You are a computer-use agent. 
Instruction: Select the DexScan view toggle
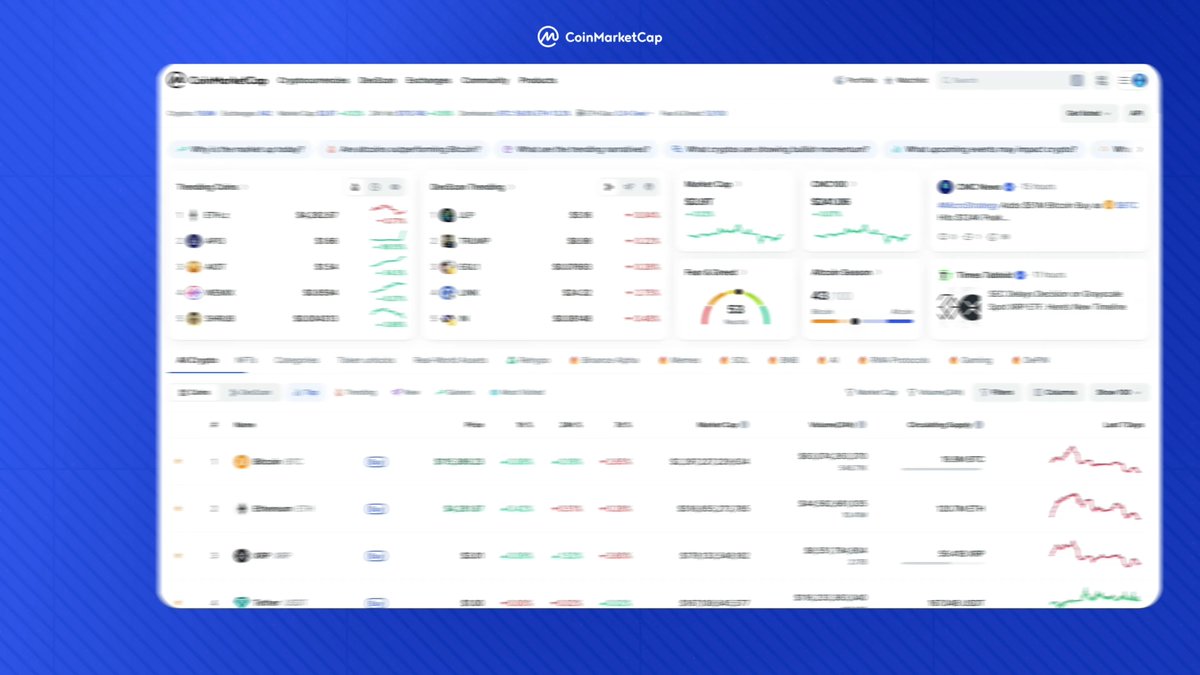[x=250, y=393]
